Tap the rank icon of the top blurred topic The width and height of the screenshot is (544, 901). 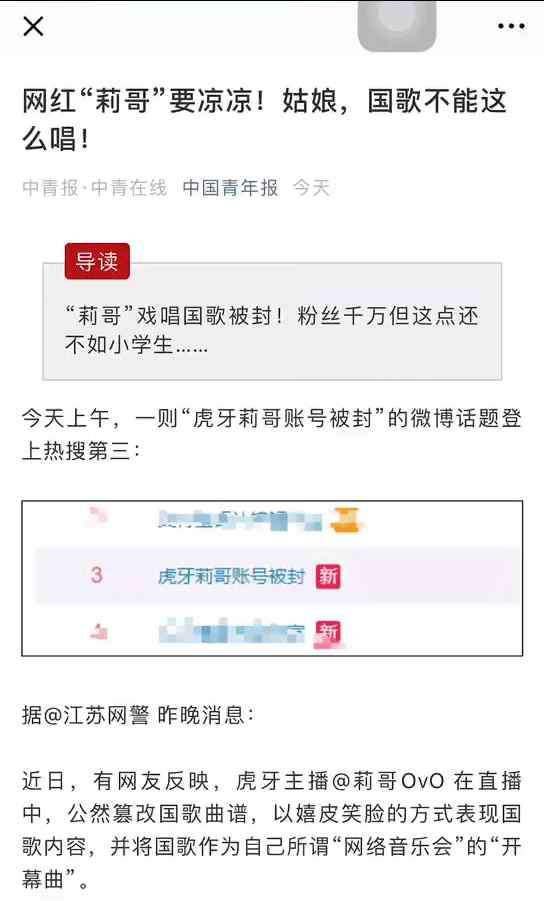tap(98, 516)
